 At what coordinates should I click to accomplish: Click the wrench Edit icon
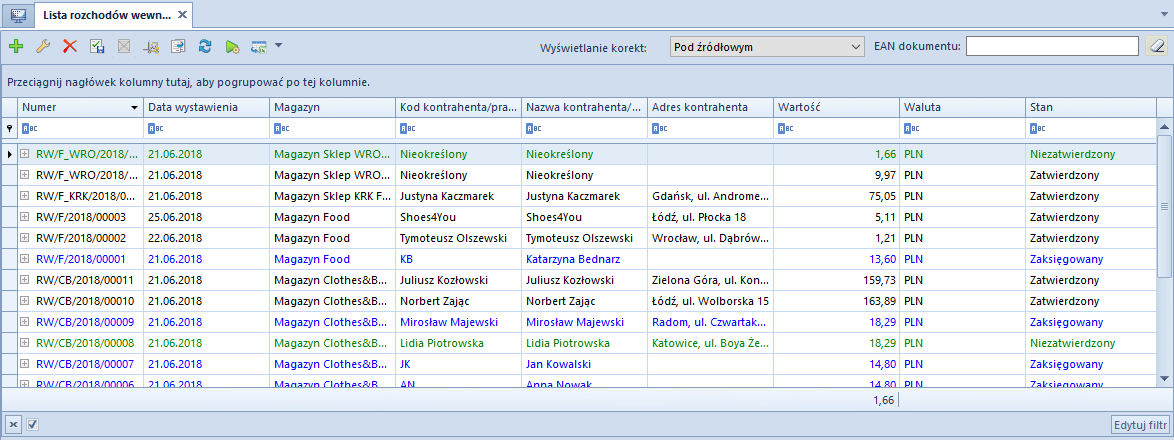pos(43,46)
